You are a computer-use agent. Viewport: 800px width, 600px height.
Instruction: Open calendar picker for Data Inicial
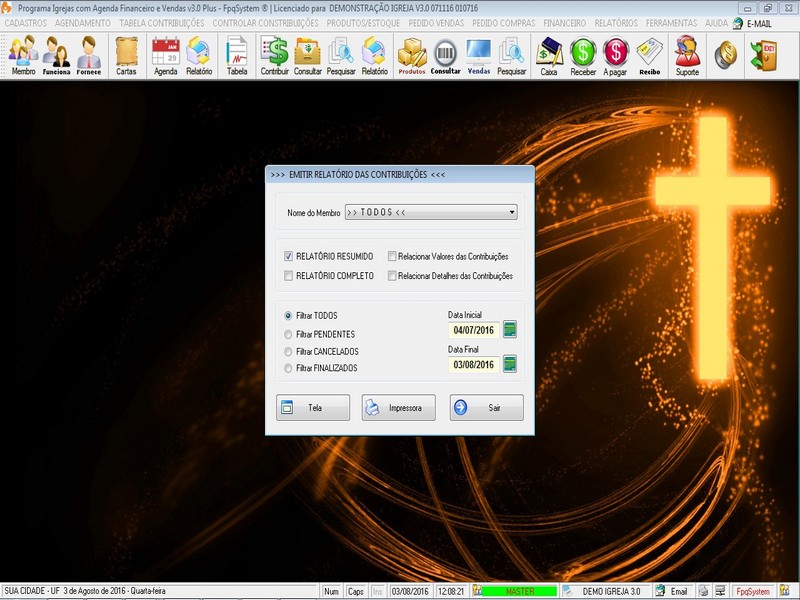(510, 330)
